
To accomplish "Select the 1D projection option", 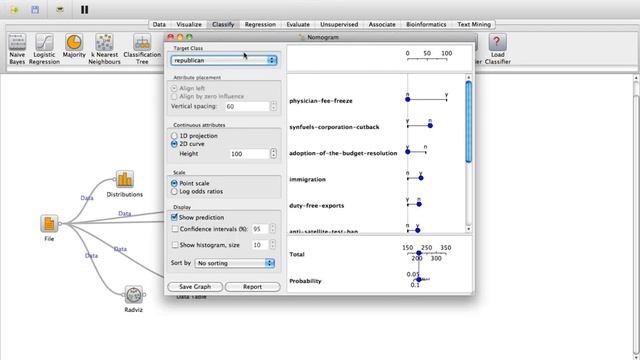I will (x=174, y=136).
